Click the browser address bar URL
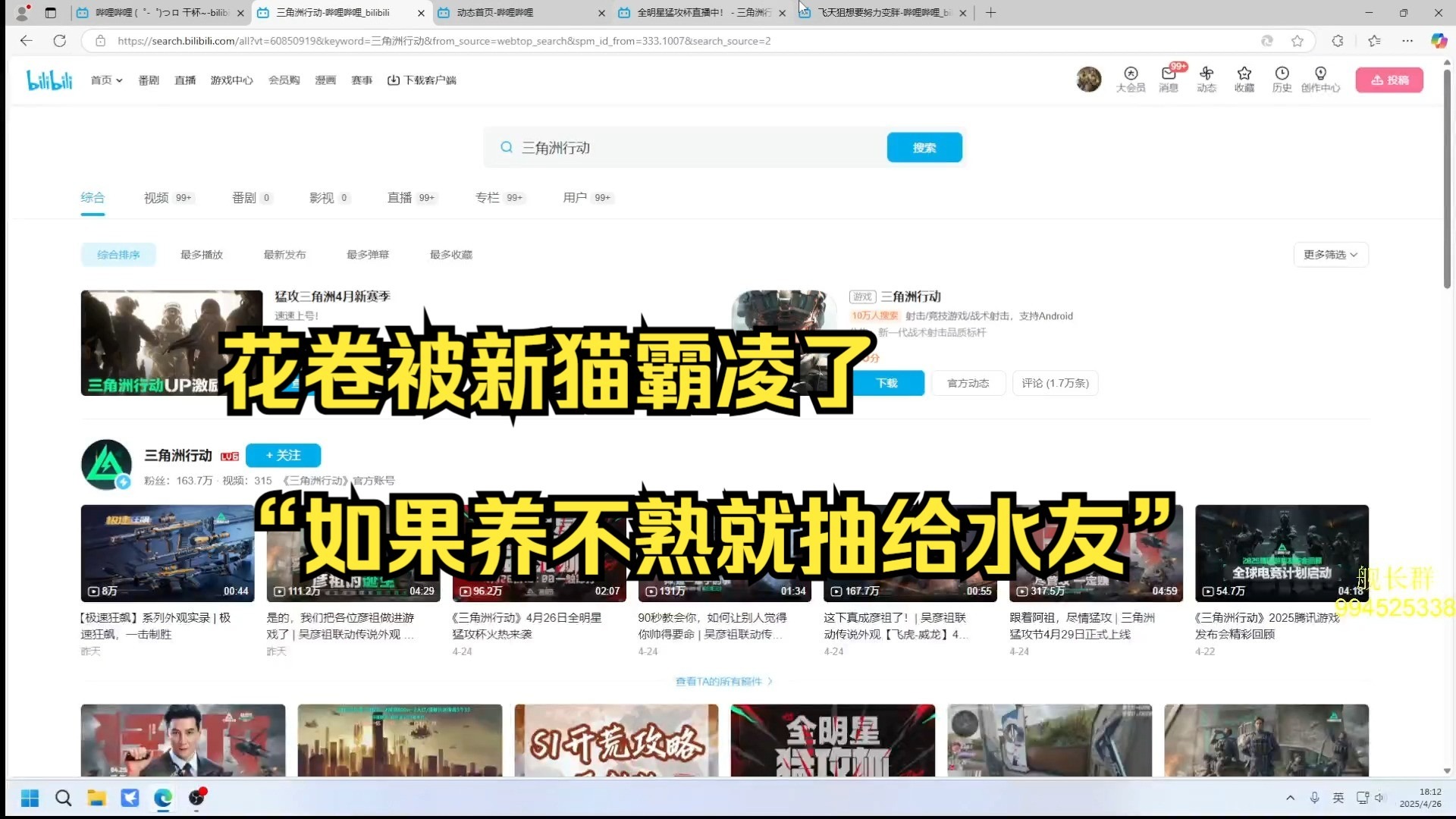The height and width of the screenshot is (819, 1456). point(444,41)
